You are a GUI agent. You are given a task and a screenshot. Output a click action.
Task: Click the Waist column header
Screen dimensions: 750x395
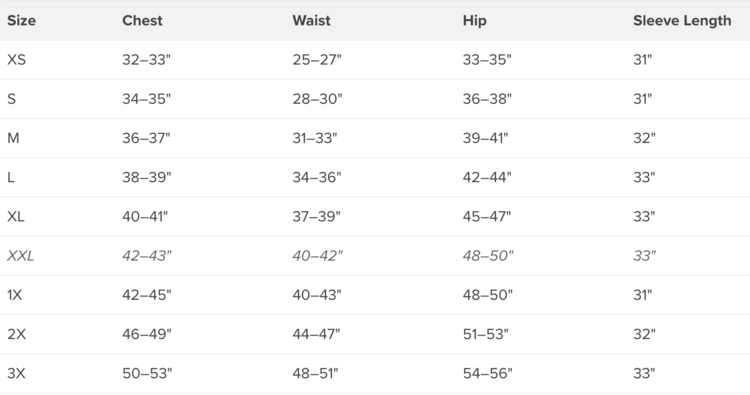(311, 21)
